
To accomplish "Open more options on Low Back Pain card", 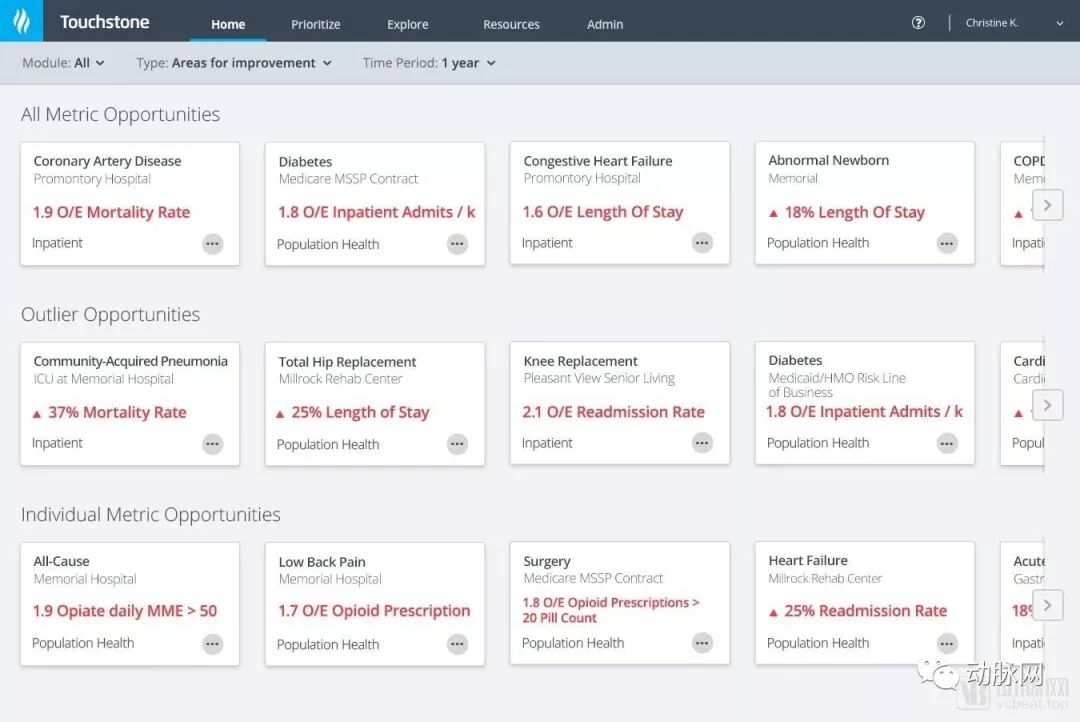I will coord(457,644).
